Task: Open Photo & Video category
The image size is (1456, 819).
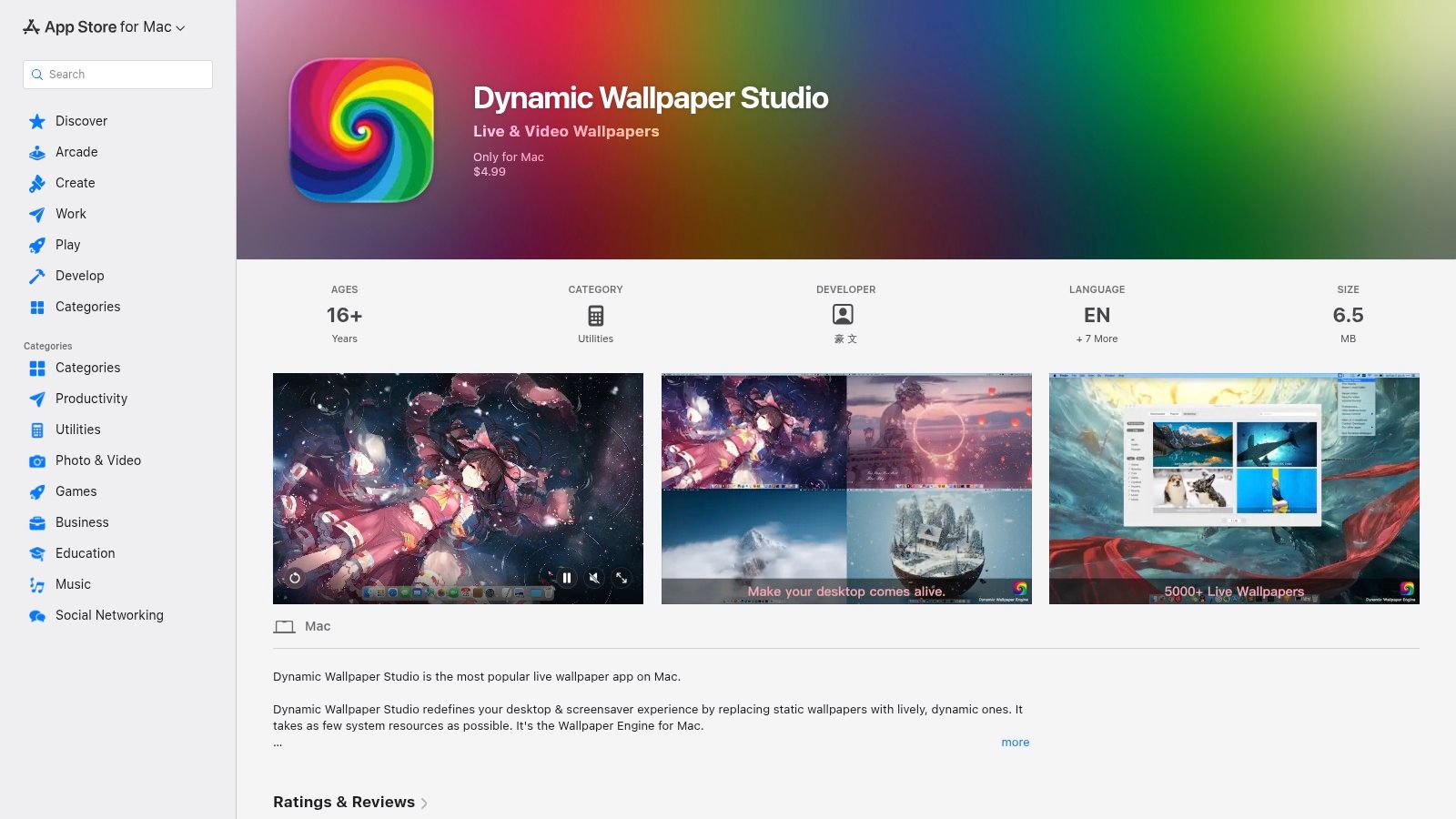Action: pos(98,460)
